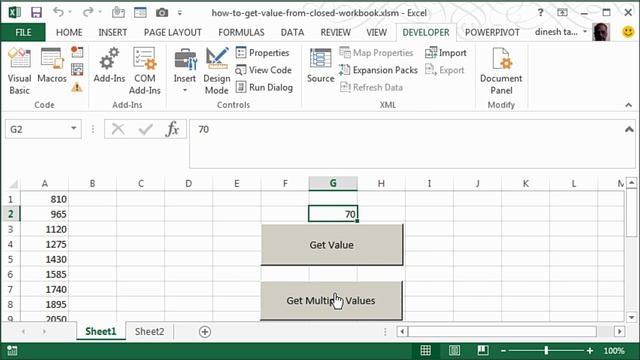
Task: Click Expansion Packs
Action: [378, 70]
